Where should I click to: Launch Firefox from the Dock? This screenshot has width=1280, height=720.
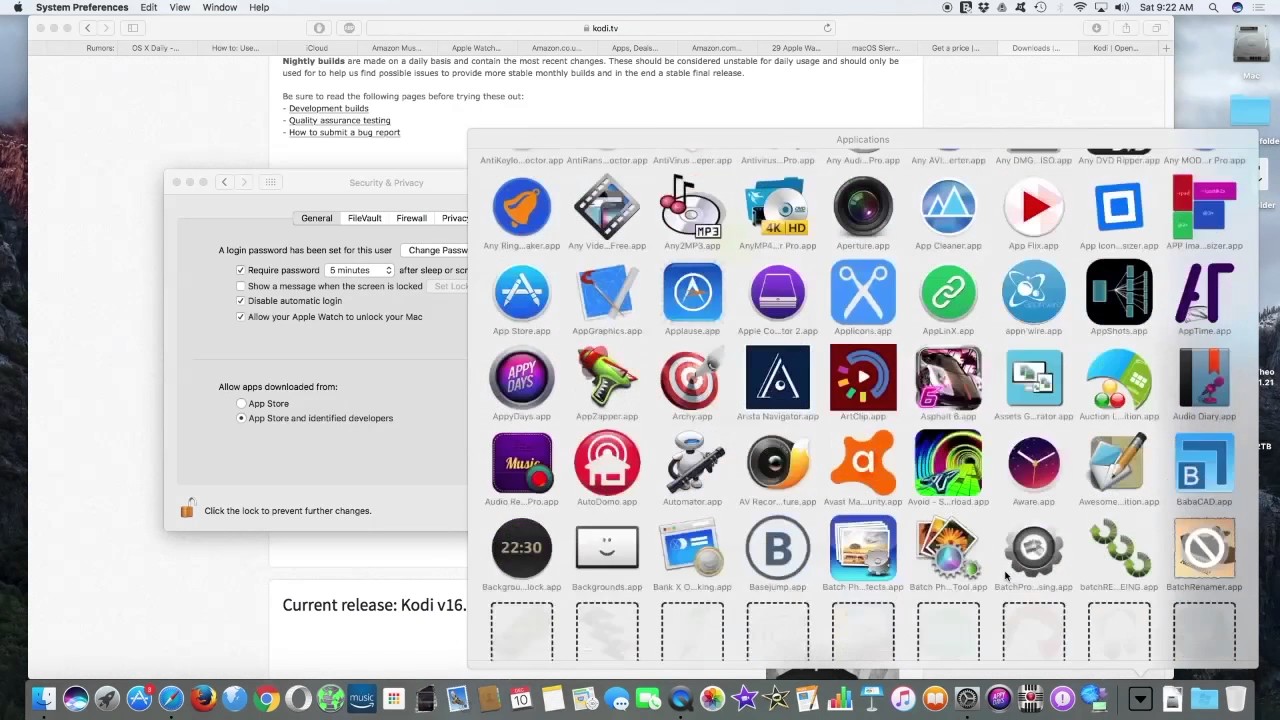[203, 698]
